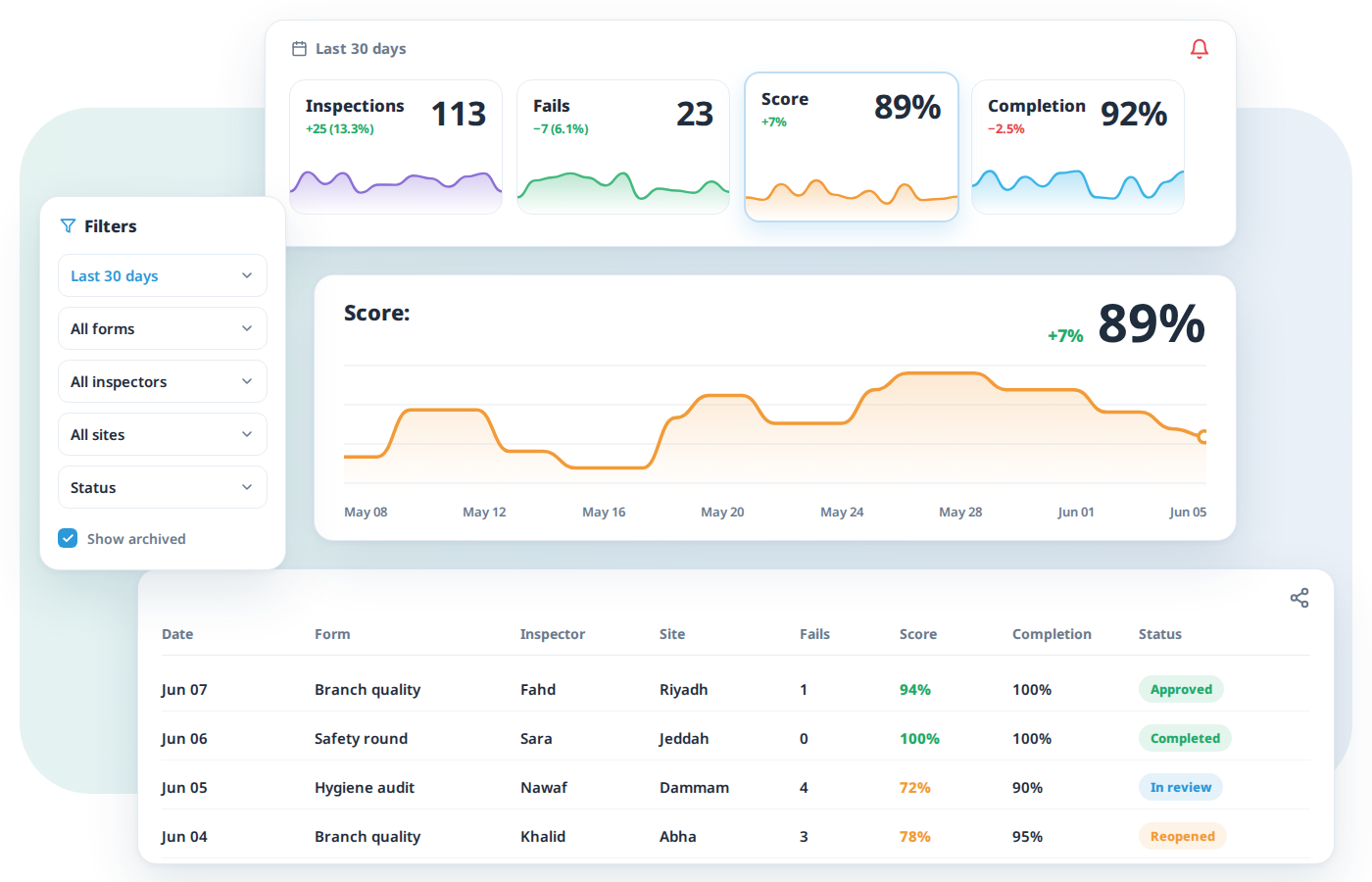This screenshot has width=1372, height=882.
Task: Click the Jun 07 date cell
Action: tap(184, 690)
